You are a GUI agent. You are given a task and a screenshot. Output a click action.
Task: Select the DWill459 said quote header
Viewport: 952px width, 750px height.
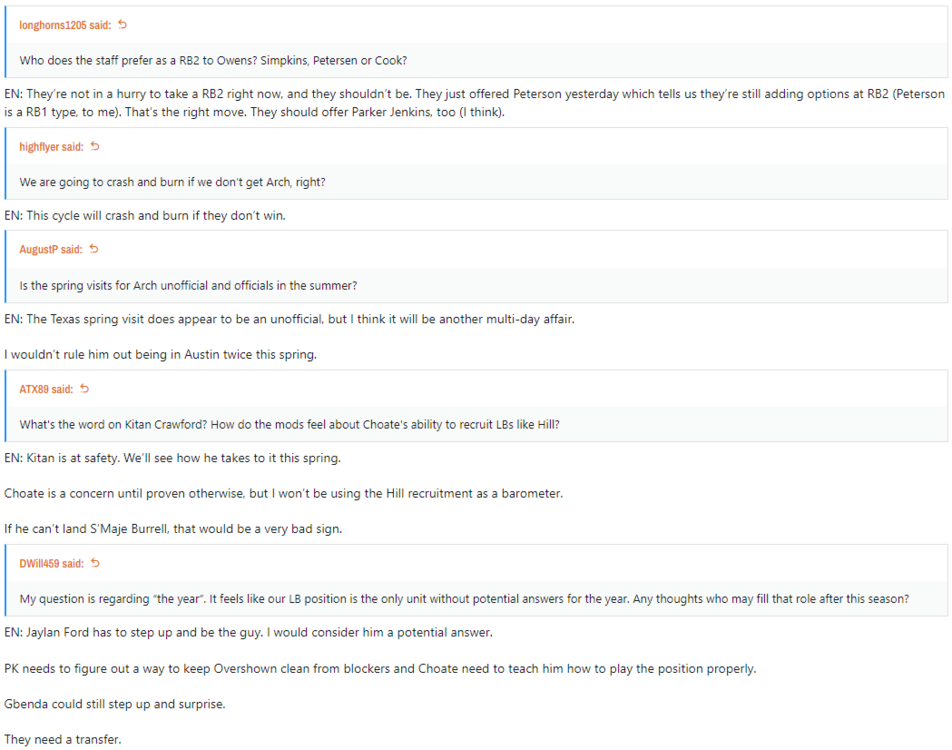(51, 564)
